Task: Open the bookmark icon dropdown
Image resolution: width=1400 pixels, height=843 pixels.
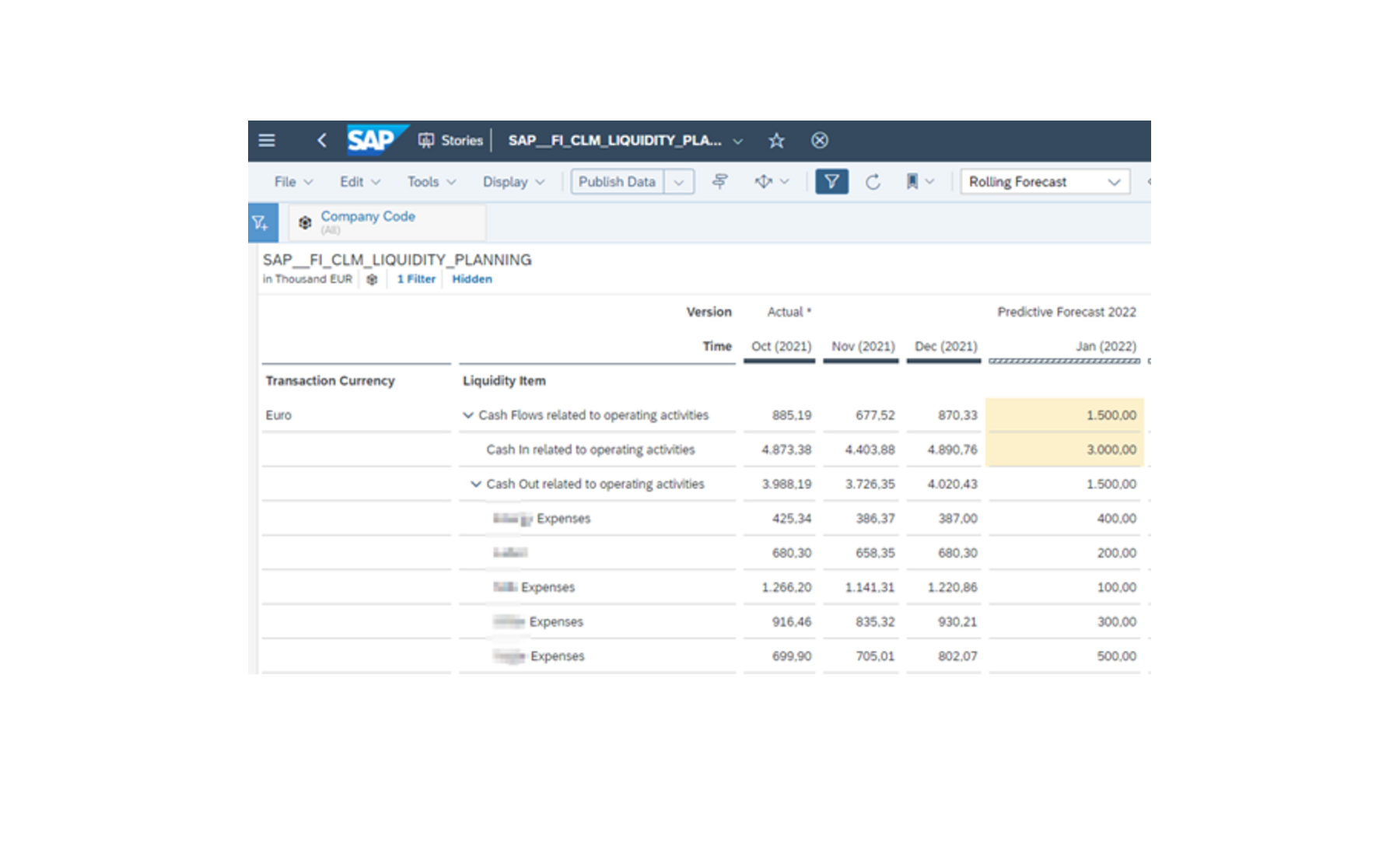Action: tap(919, 182)
